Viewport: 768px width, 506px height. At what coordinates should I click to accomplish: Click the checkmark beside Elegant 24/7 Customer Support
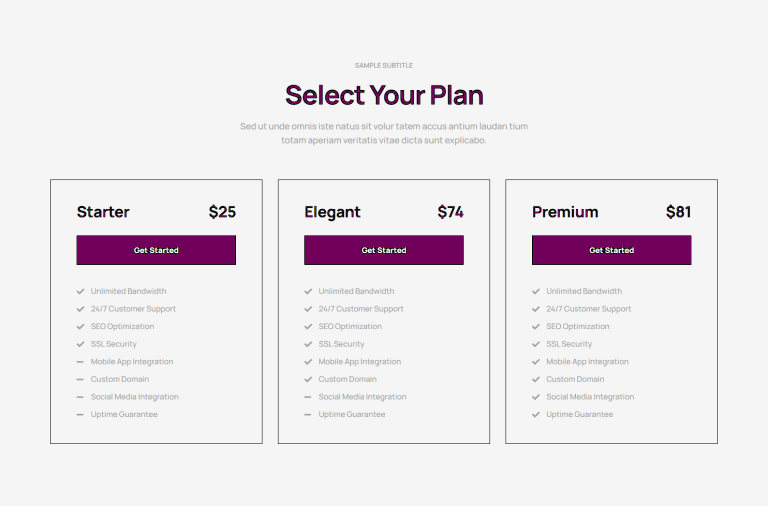pyautogui.click(x=308, y=309)
